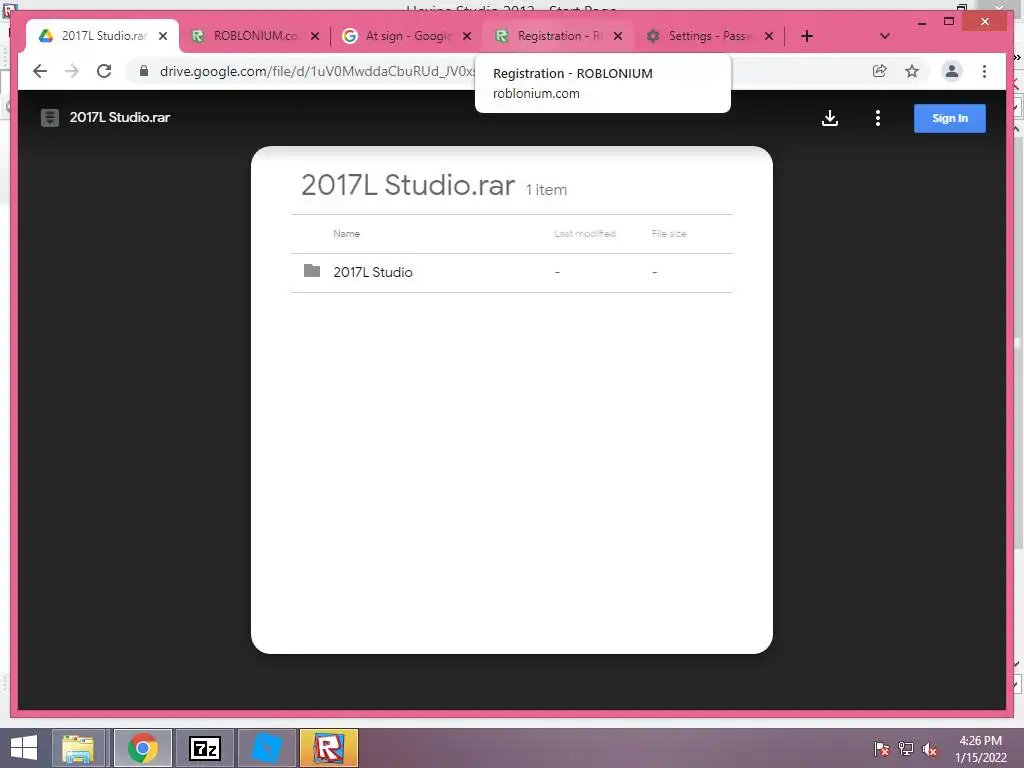Screen dimensions: 1024x768
Task: Click the archive file type icon
Action: (x=50, y=118)
